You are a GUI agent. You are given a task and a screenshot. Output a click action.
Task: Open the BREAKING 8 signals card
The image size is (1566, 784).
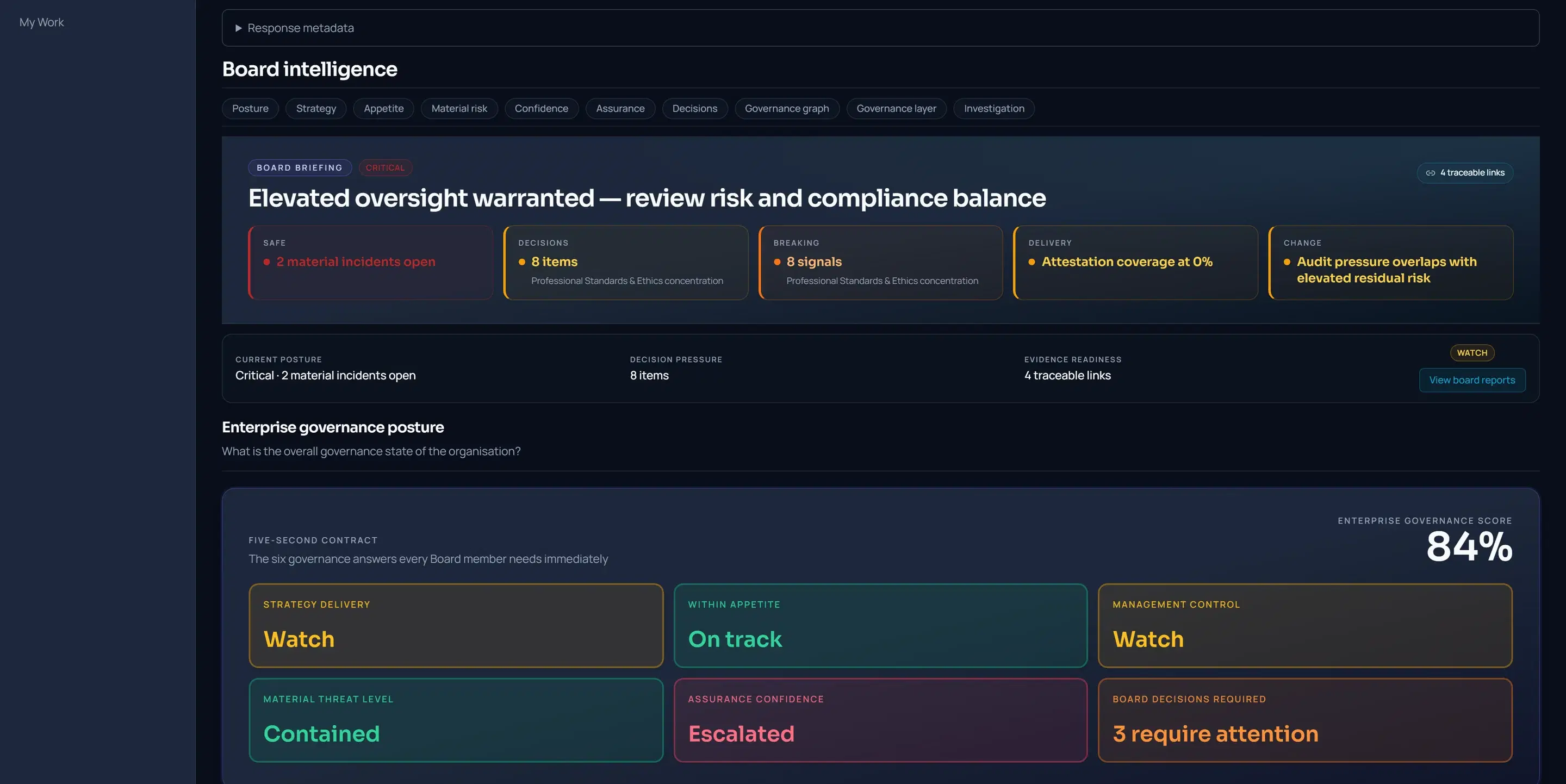click(x=880, y=263)
